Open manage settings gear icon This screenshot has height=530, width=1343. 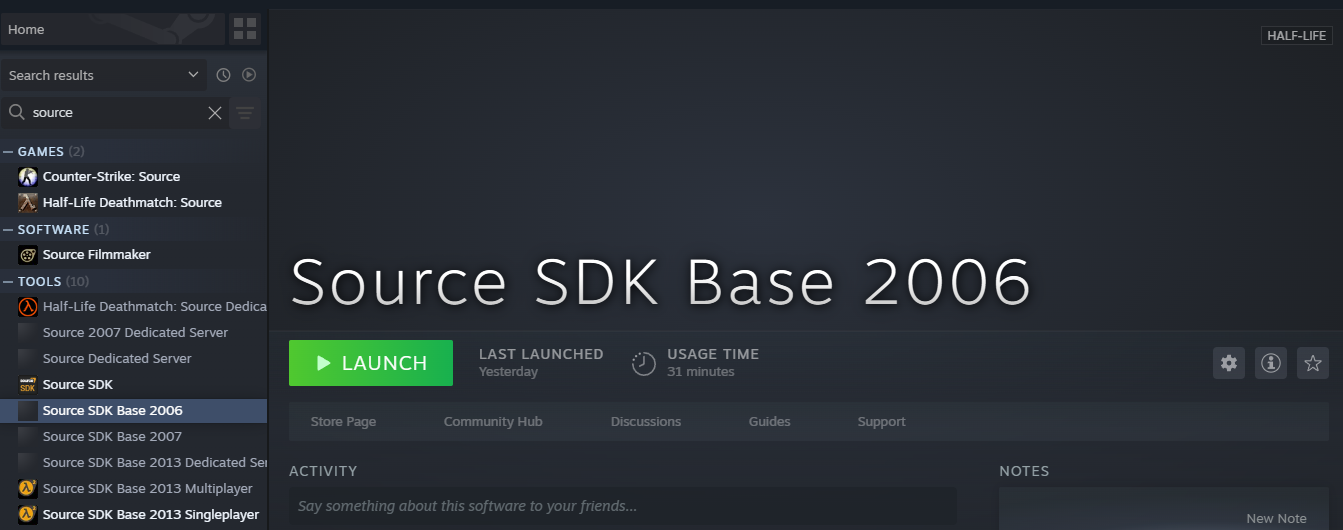[x=1229, y=363]
